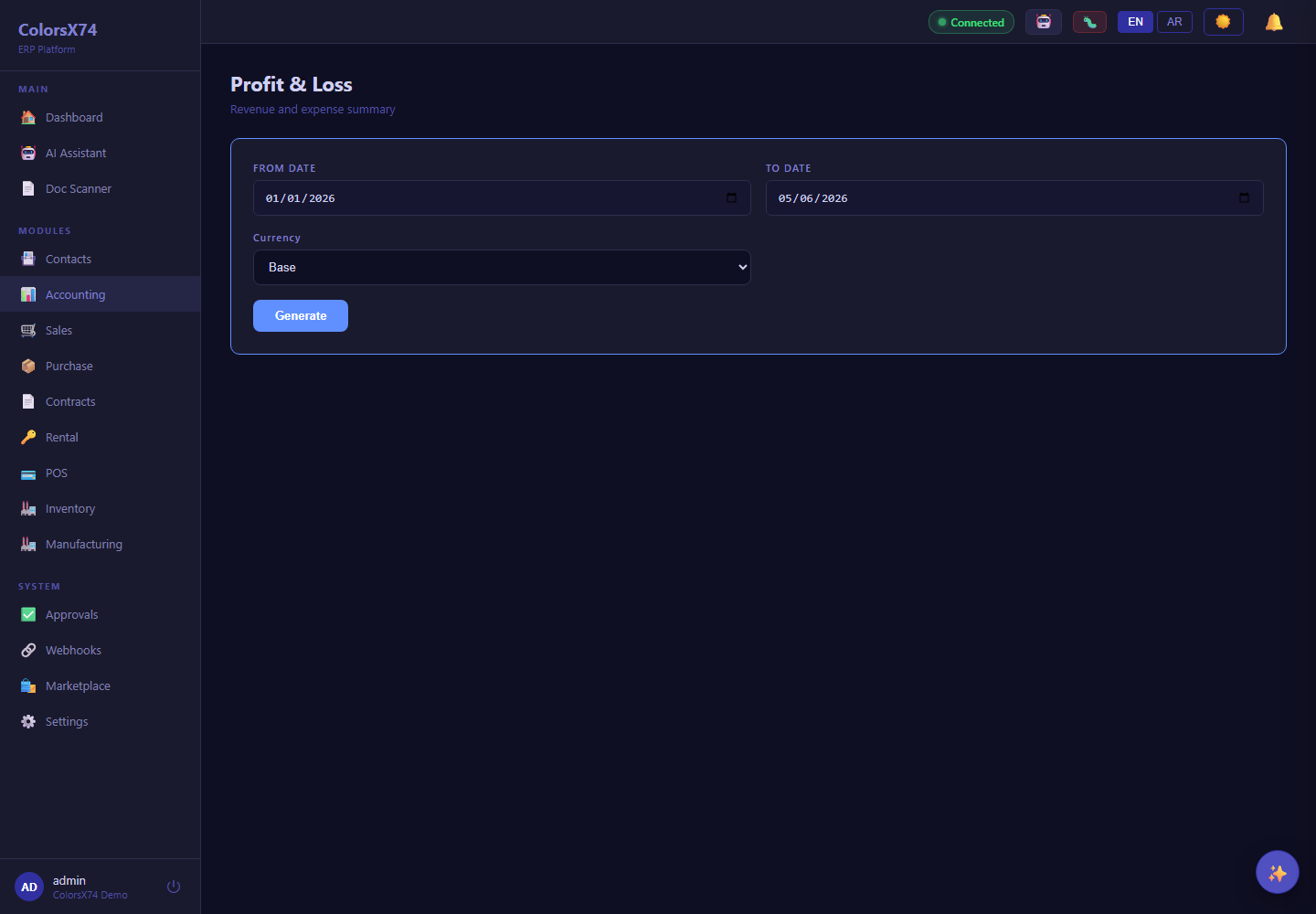
Task: Click the Dashboard house icon
Action: point(28,117)
